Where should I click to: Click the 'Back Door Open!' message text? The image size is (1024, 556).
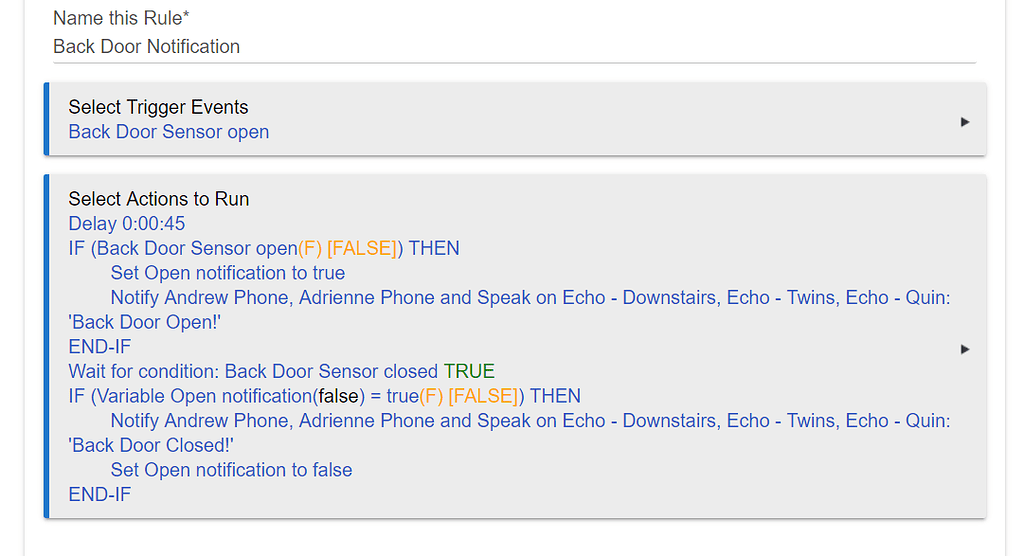144,322
